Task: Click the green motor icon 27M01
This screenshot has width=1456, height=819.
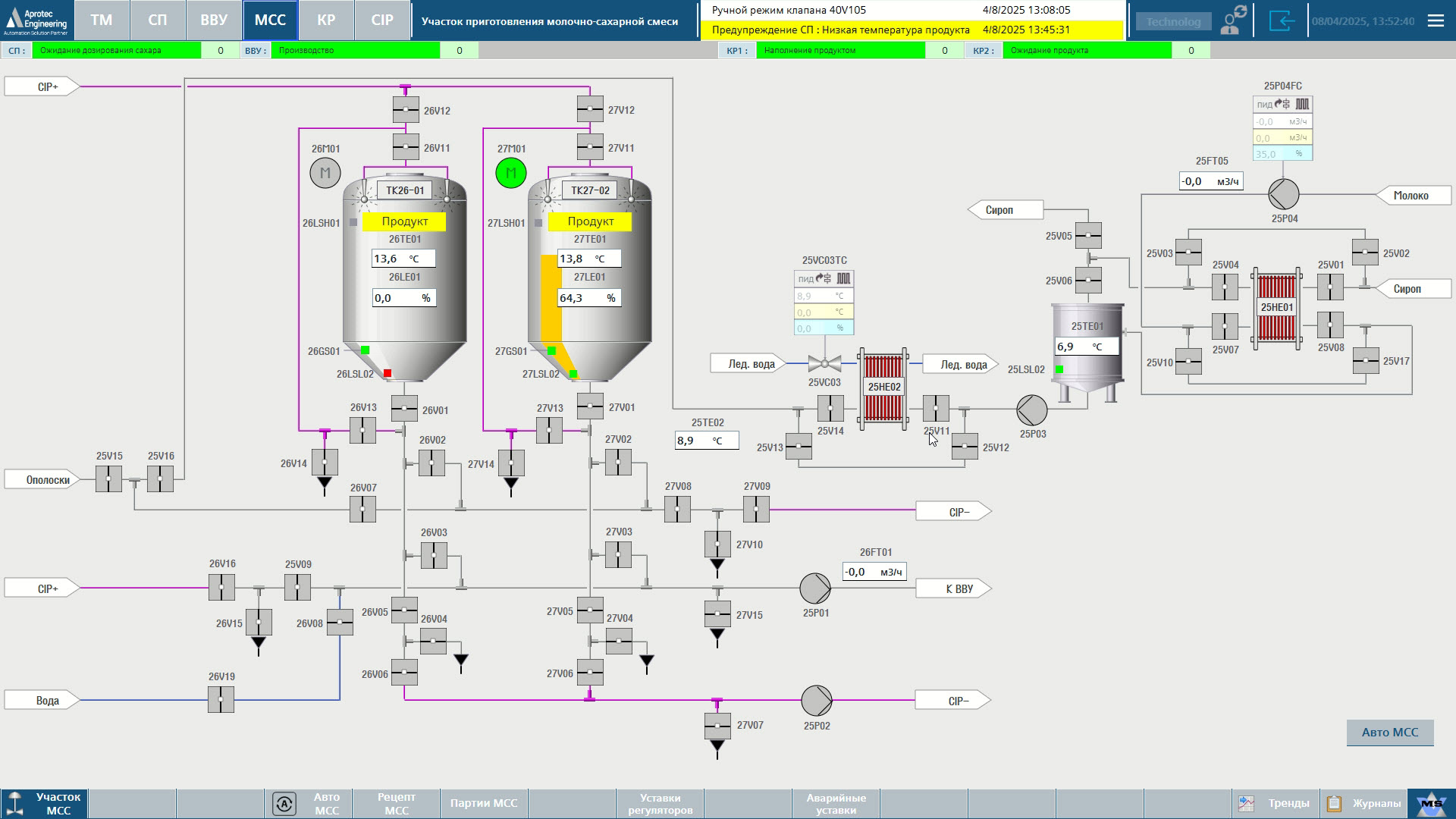Action: coord(511,173)
